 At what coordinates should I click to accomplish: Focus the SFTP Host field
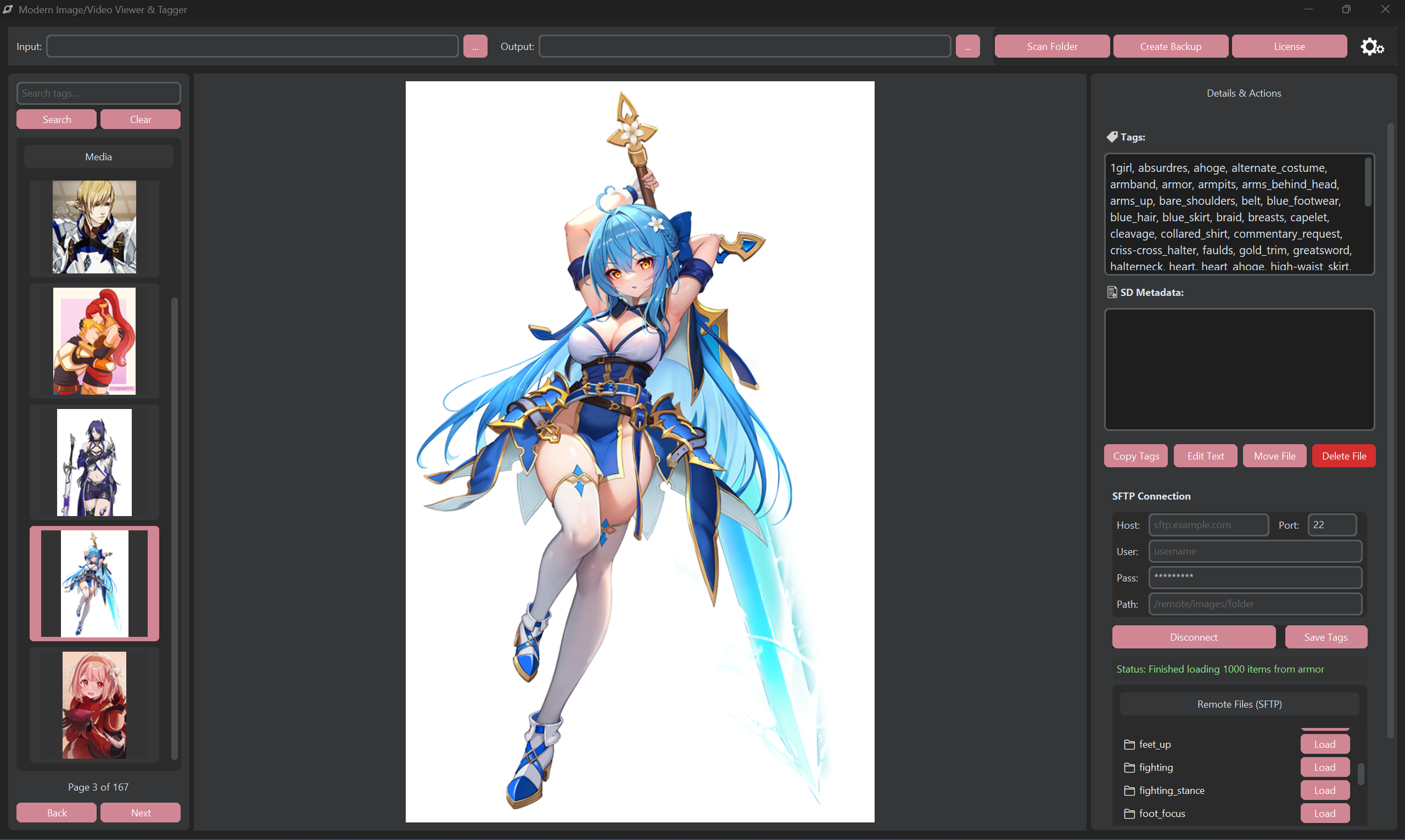click(1208, 525)
